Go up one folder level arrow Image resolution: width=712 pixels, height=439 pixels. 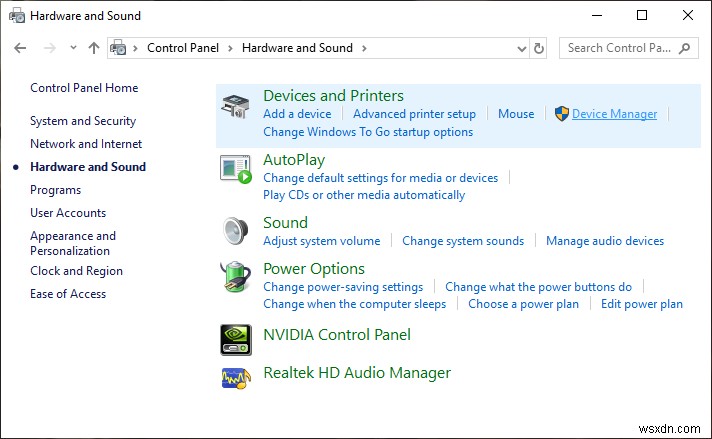(x=94, y=48)
